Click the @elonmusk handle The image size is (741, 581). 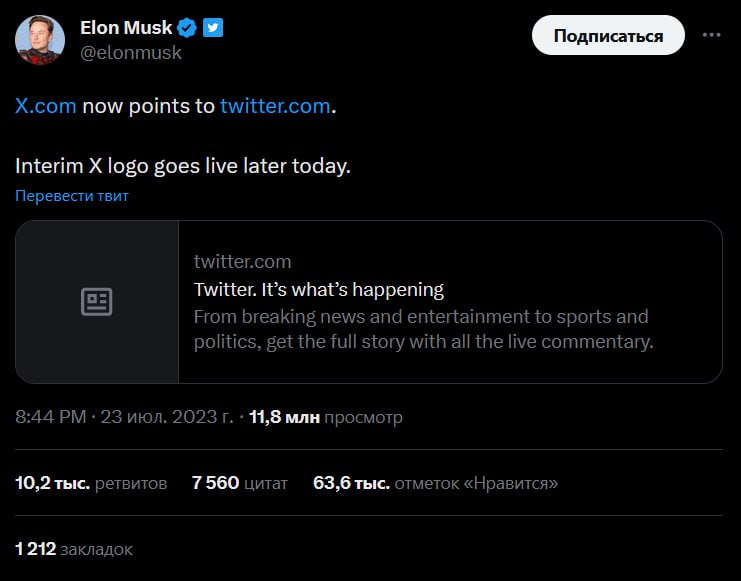point(131,53)
